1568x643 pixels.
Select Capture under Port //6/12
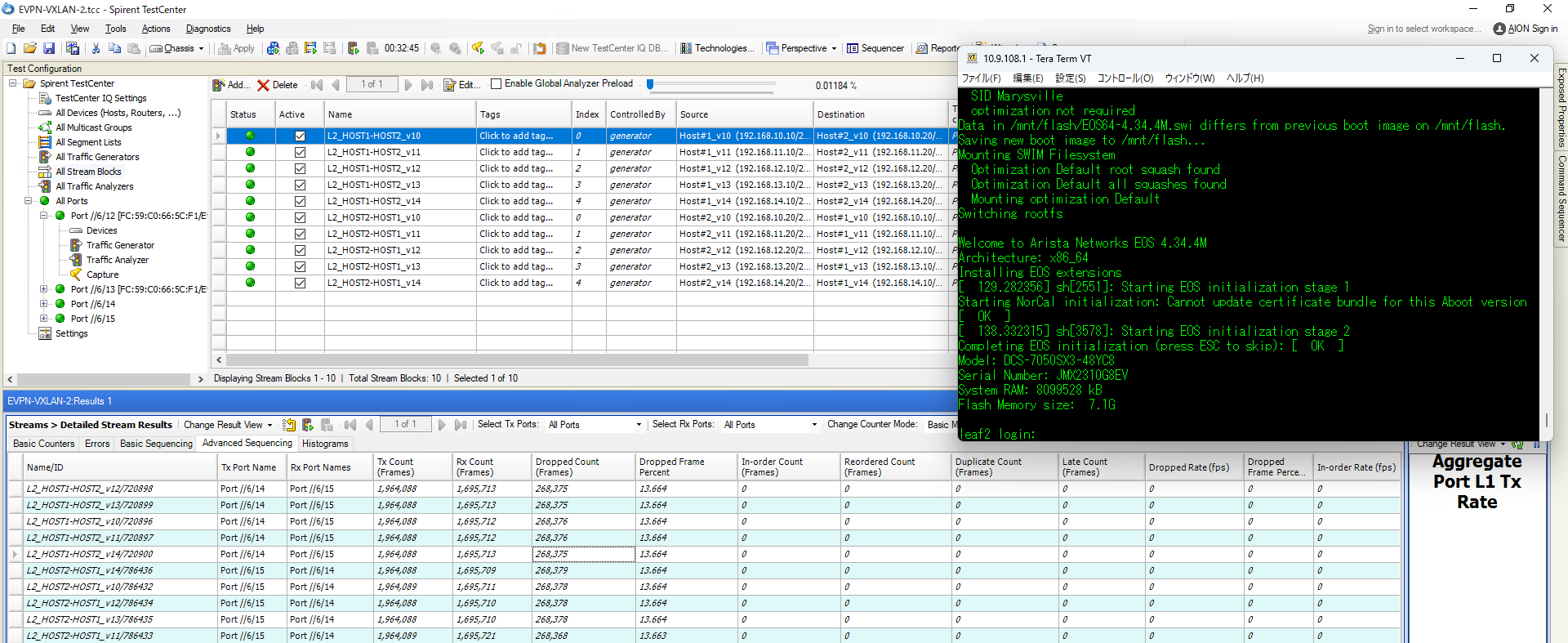pyautogui.click(x=102, y=275)
